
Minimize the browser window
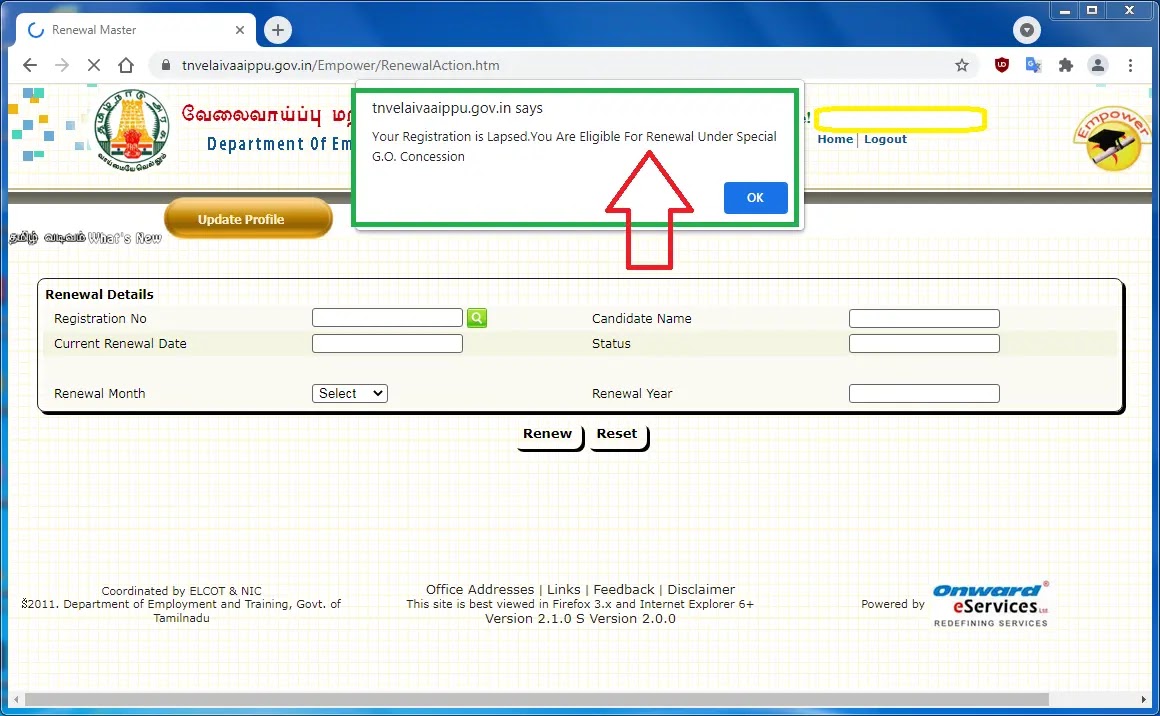click(x=1065, y=10)
